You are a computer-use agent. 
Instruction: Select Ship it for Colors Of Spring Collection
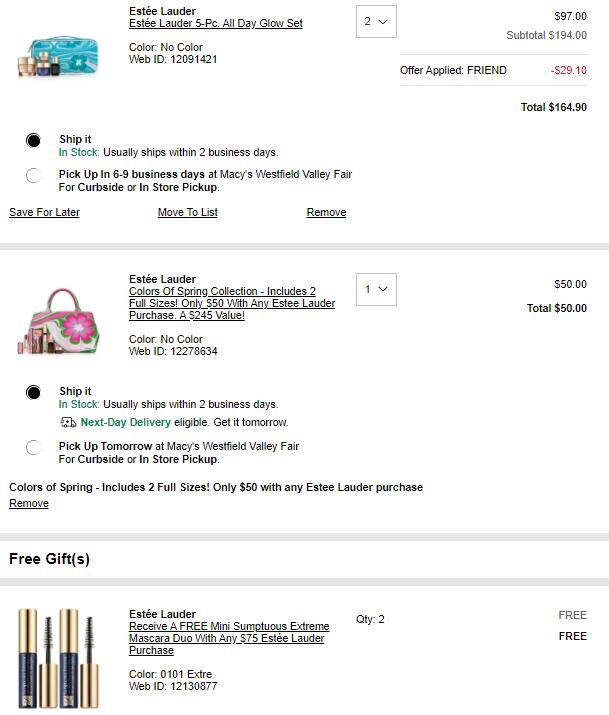[x=34, y=393]
